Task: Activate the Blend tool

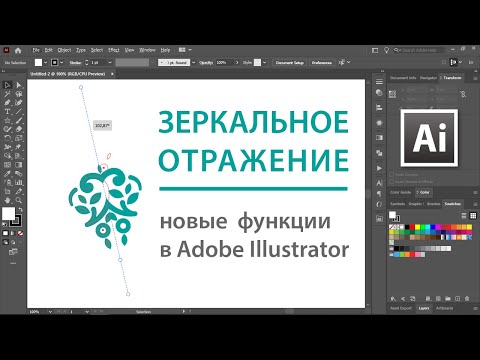Action: click(x=19, y=174)
